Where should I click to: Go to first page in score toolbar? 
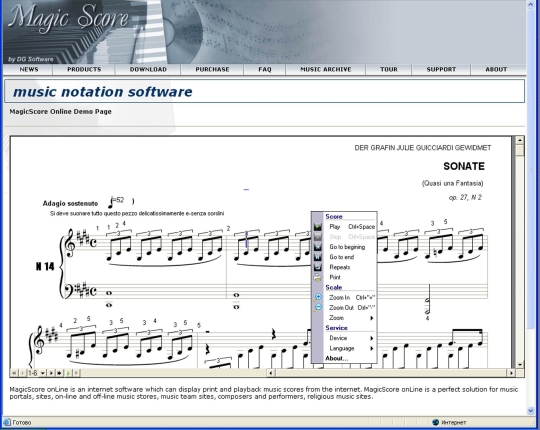pyautogui.click(x=14, y=373)
